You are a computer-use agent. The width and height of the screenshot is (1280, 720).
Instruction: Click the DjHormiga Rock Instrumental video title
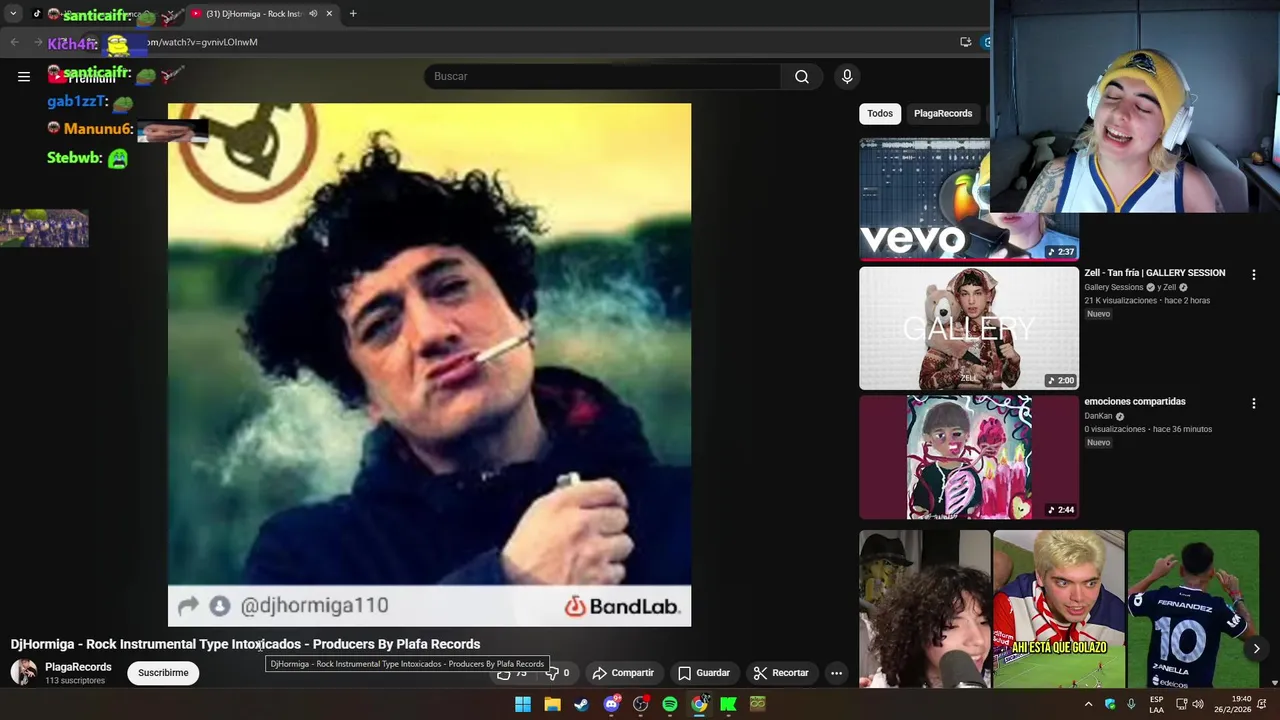245,644
